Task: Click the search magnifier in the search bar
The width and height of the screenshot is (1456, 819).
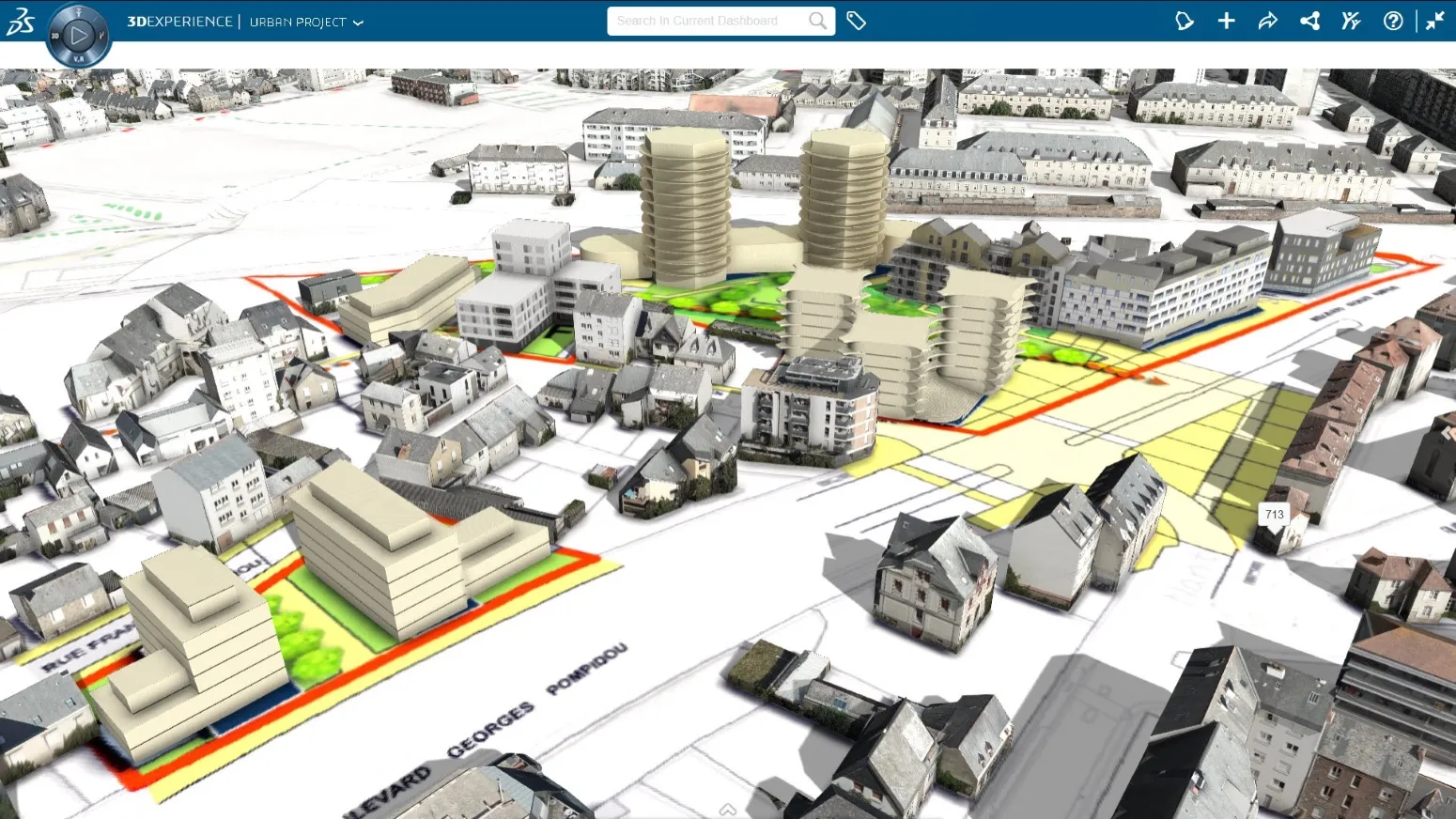Action: [816, 20]
